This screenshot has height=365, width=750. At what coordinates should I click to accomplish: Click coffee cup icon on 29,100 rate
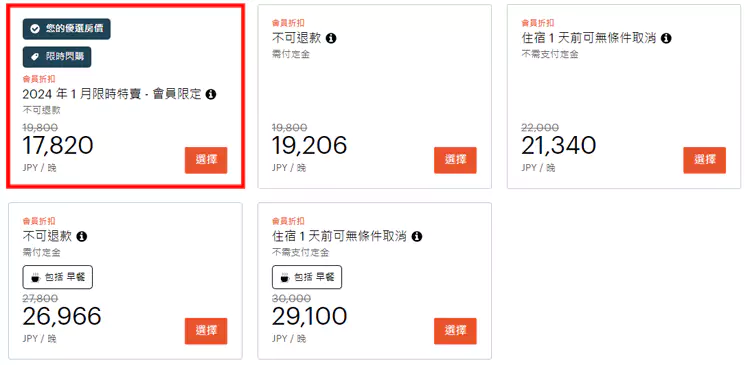[285, 277]
